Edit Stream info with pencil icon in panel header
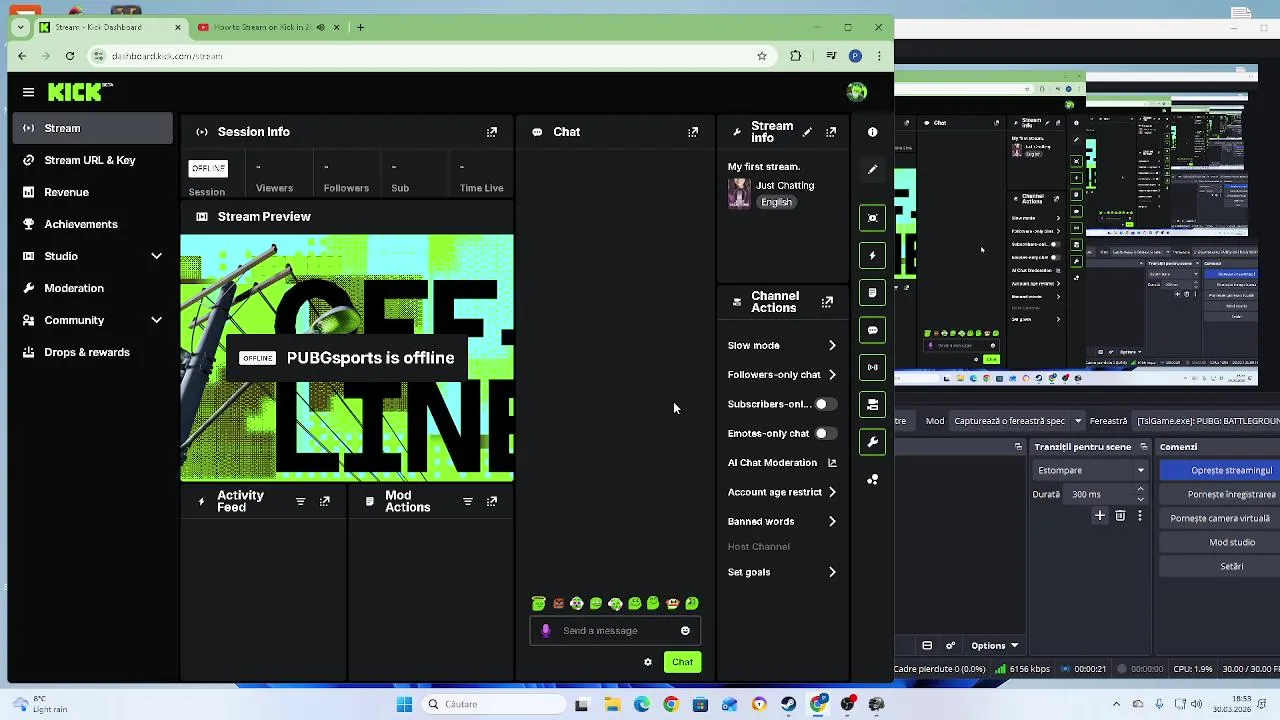The width and height of the screenshot is (1280, 720). point(807,132)
